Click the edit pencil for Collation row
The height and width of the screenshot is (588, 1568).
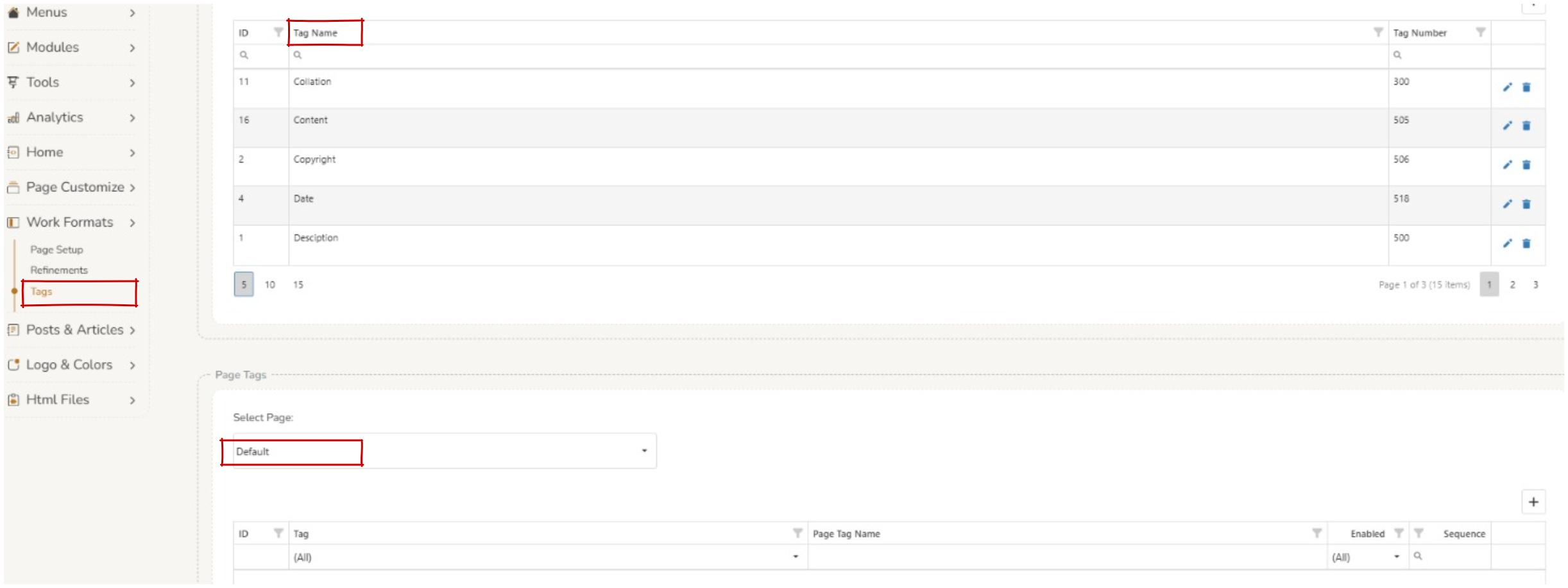1507,87
